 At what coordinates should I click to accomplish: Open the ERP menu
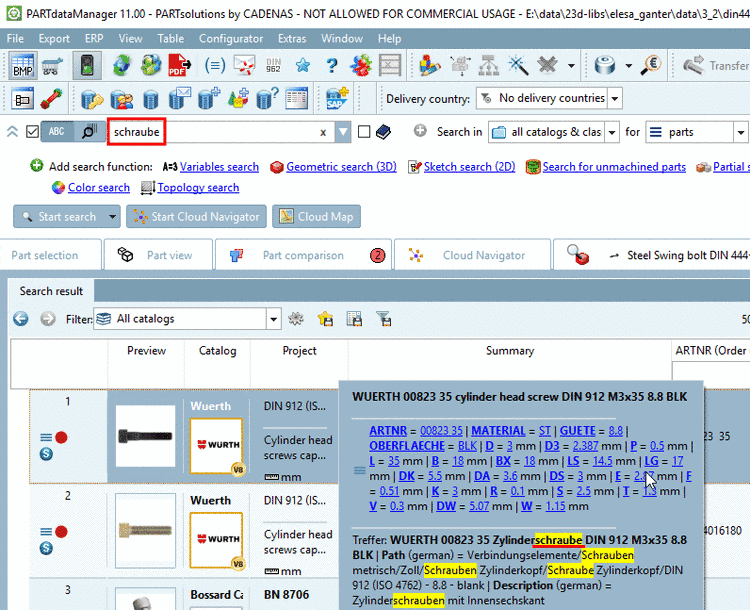[94, 38]
